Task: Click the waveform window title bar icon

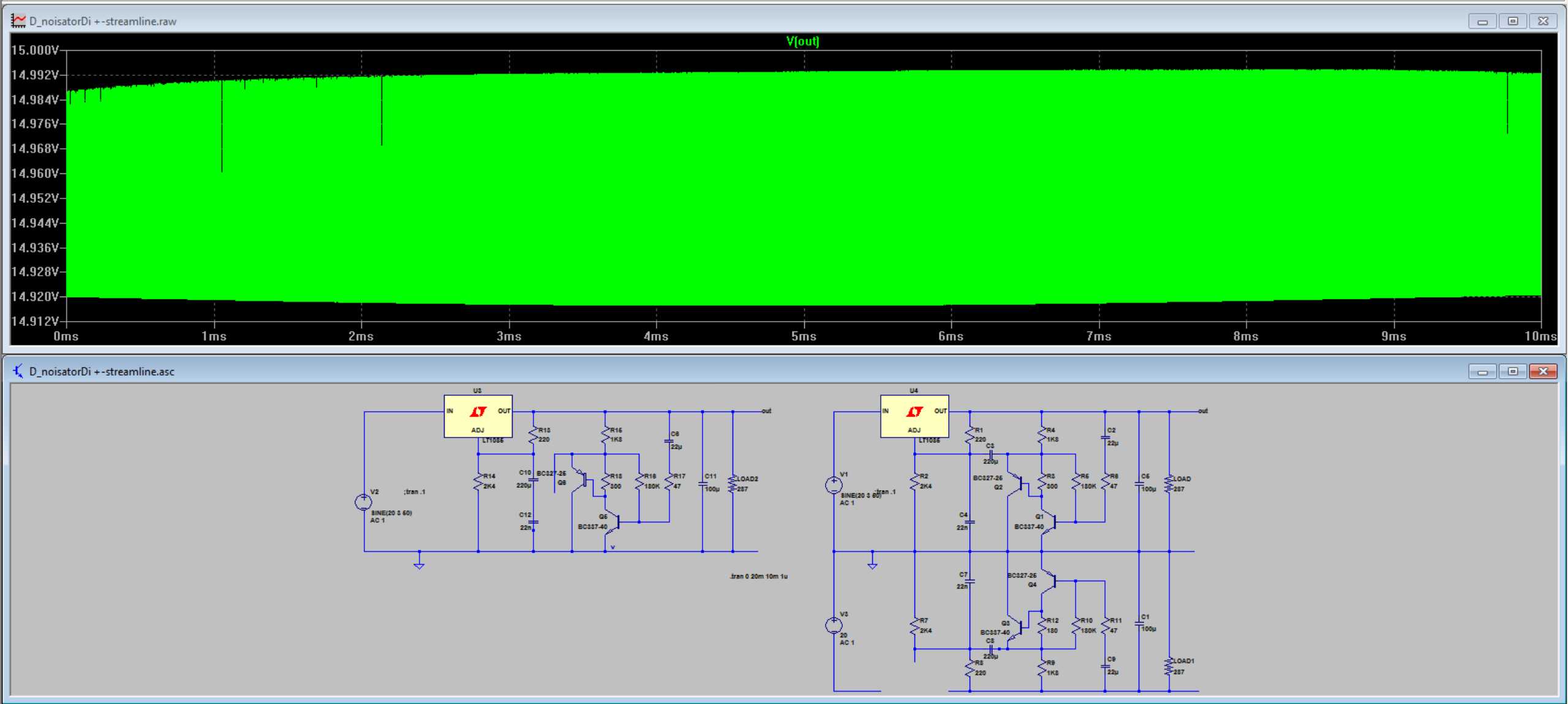Action: coord(18,21)
